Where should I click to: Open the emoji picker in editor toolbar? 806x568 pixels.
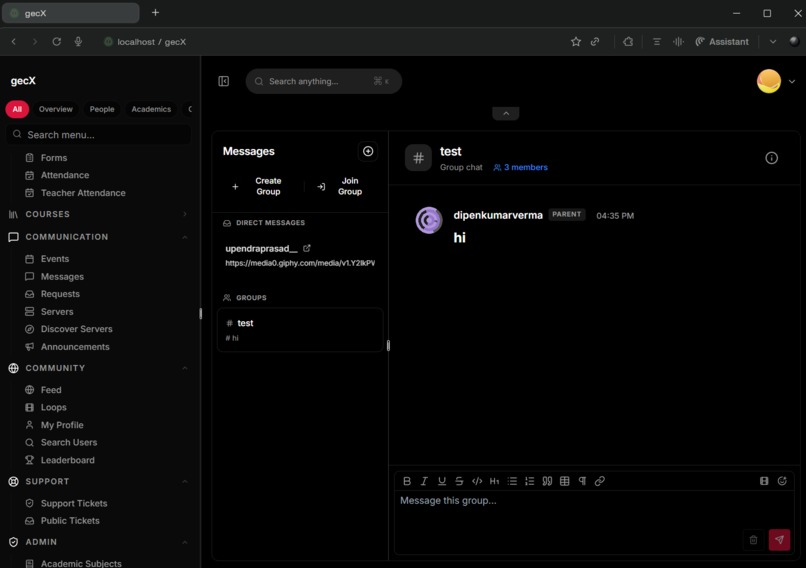(782, 481)
